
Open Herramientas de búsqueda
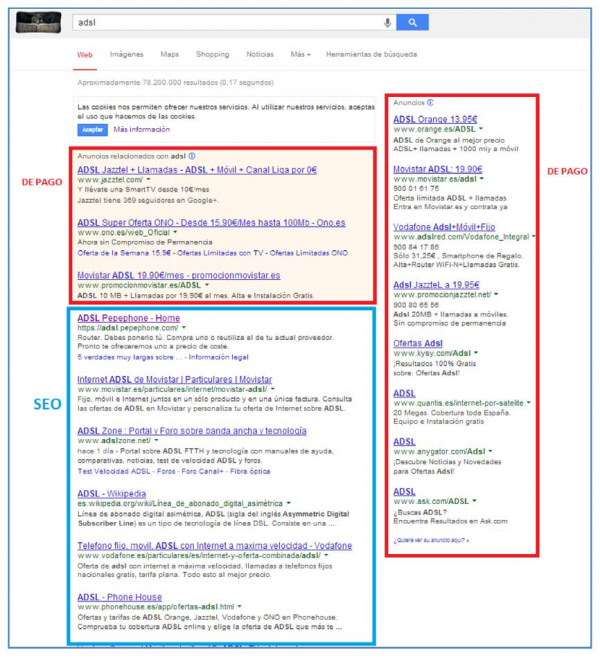click(x=371, y=54)
